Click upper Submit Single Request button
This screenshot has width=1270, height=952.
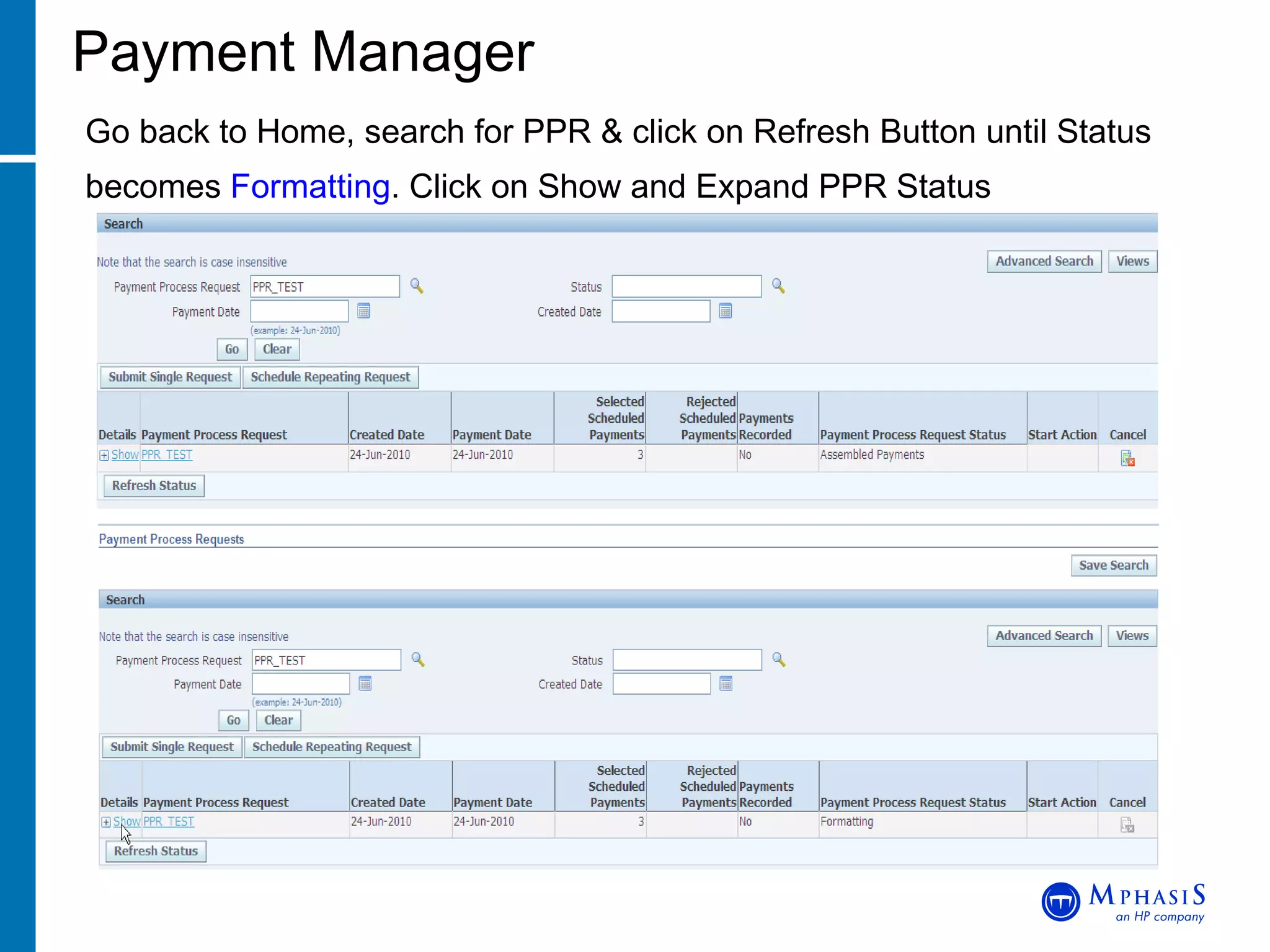(x=171, y=377)
